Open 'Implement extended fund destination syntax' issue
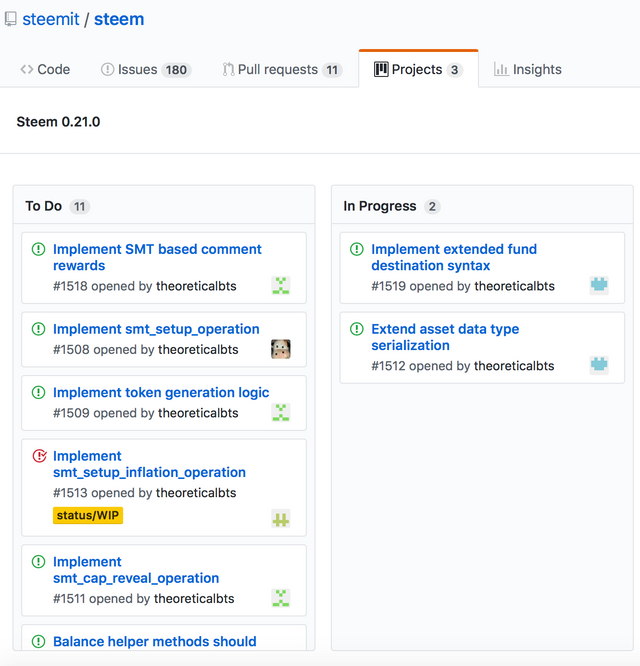 (x=454, y=257)
